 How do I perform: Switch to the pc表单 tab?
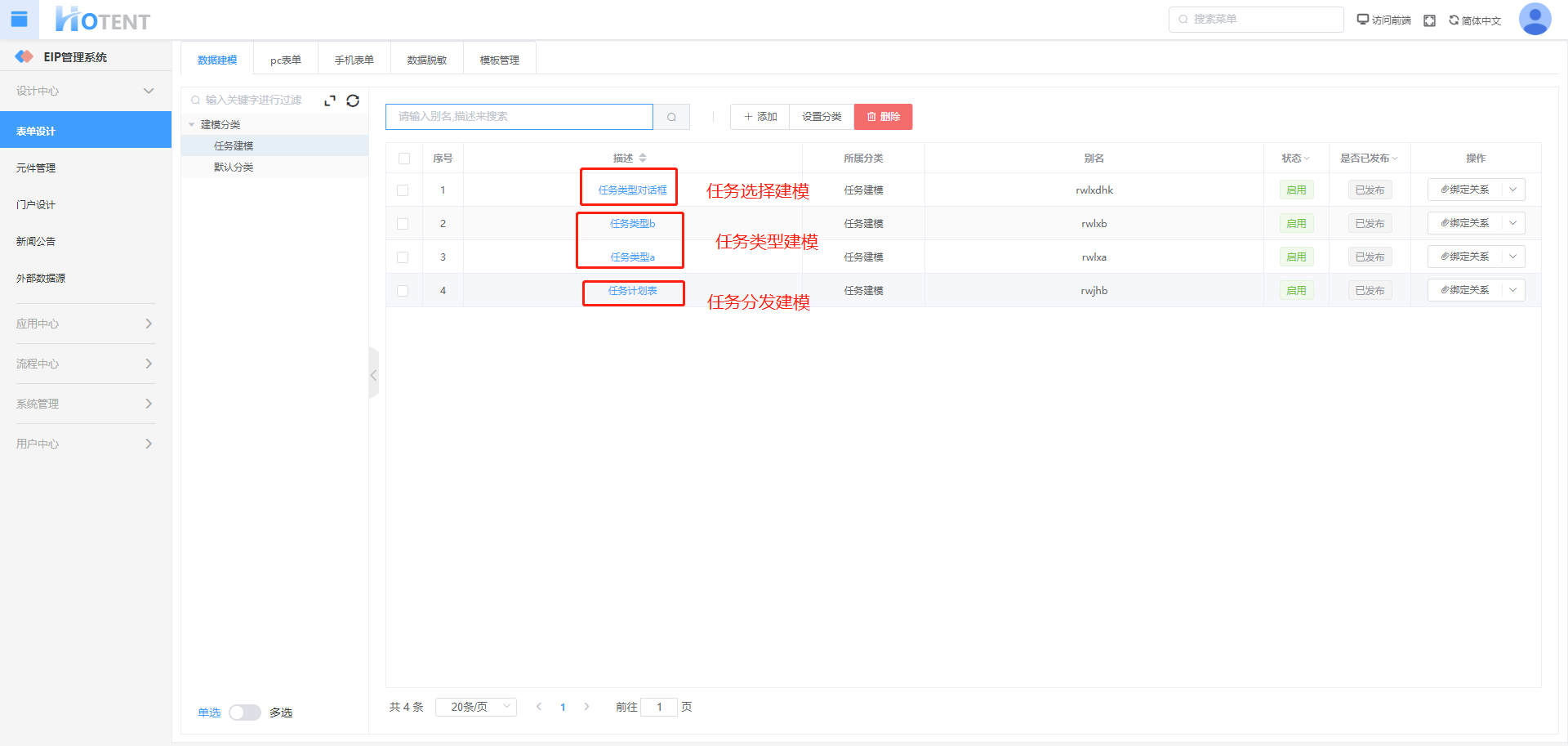(286, 60)
